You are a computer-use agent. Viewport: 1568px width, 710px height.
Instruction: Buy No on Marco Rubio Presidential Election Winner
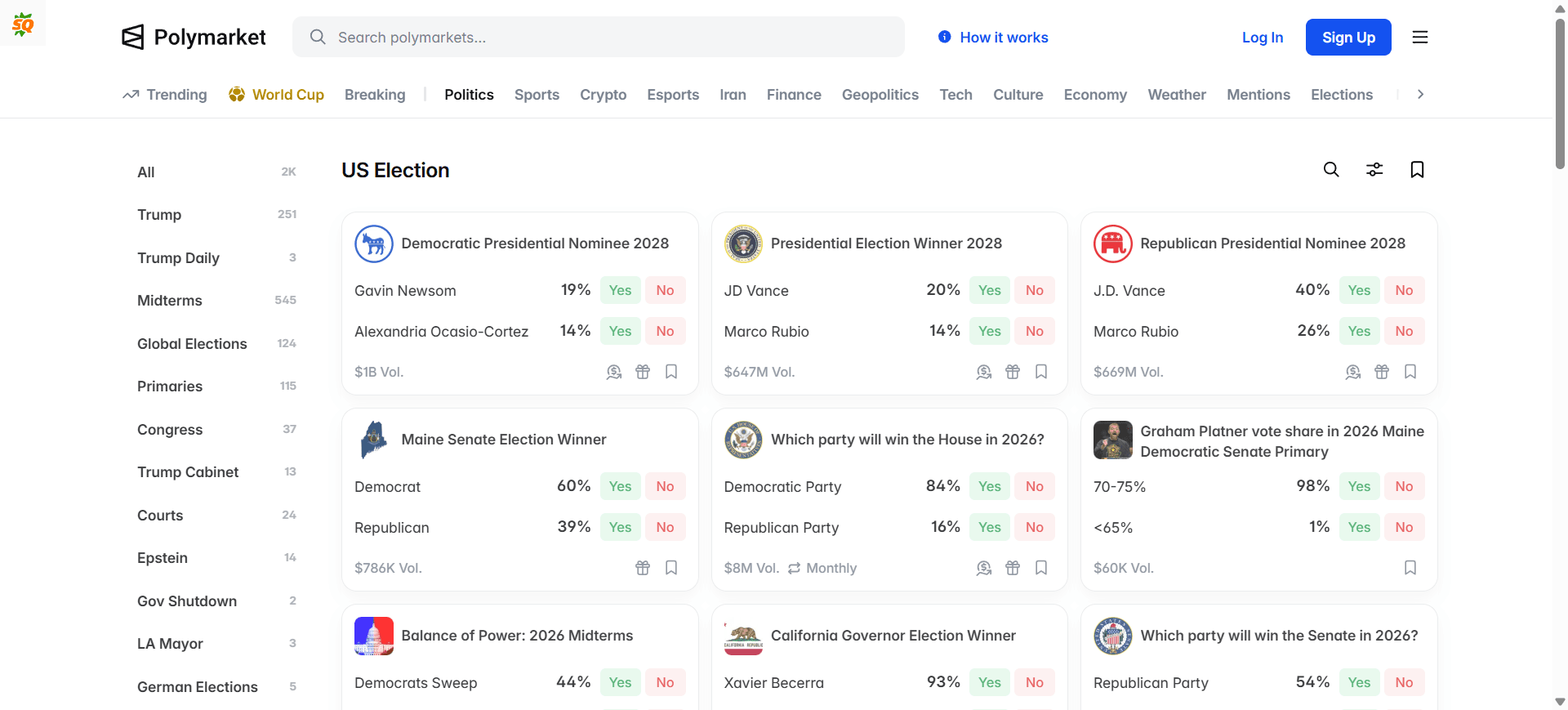tap(1035, 331)
